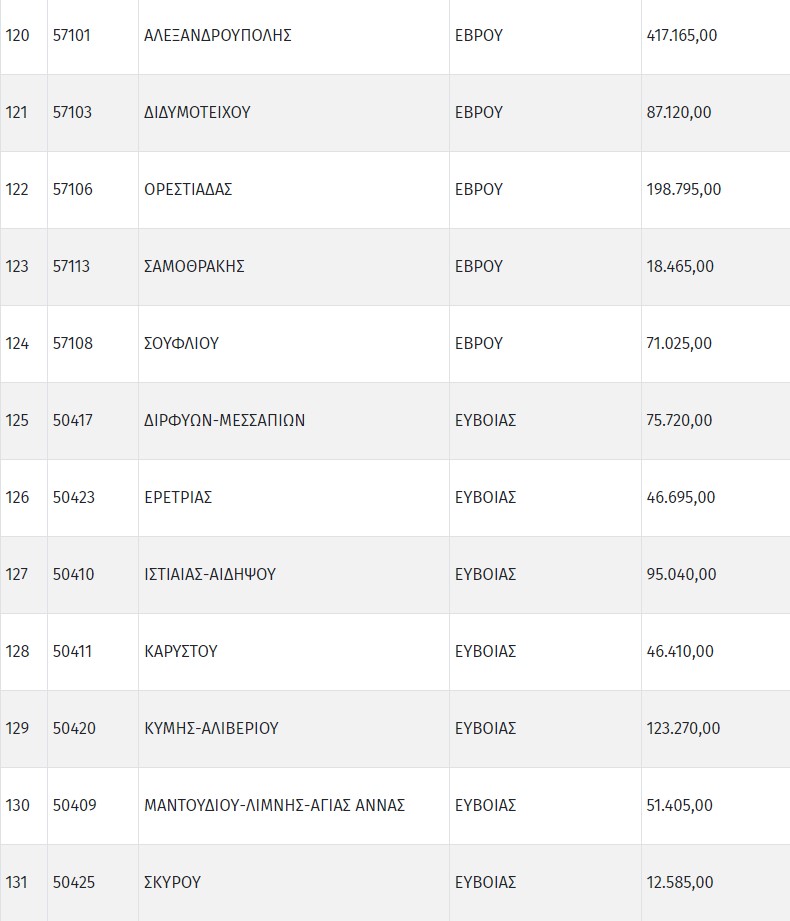Image resolution: width=790 pixels, height=921 pixels.
Task: Select the ΕΡΕΤΡΙΑΣ municipality
Action: pyautogui.click(x=178, y=498)
